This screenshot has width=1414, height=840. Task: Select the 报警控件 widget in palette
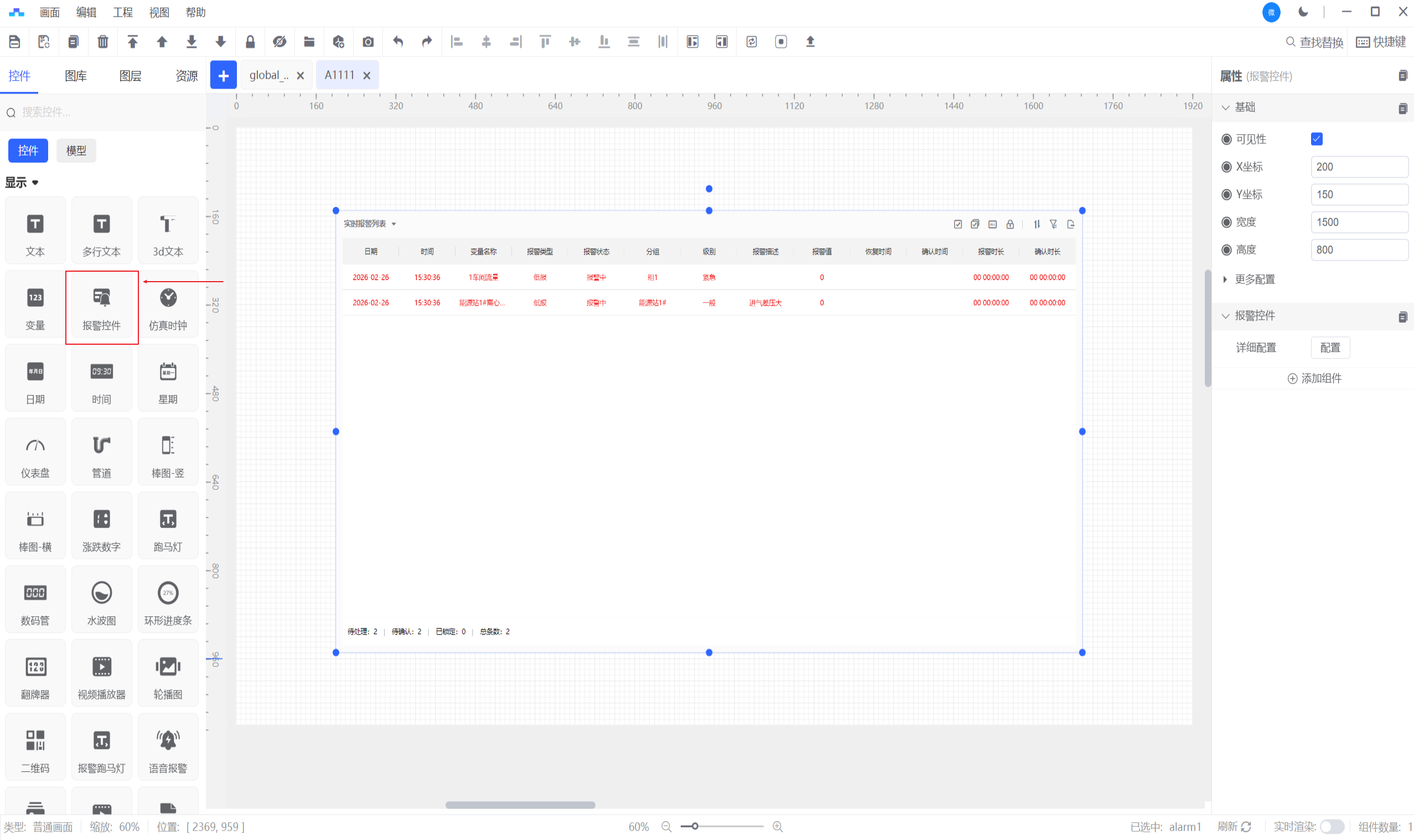coord(102,307)
